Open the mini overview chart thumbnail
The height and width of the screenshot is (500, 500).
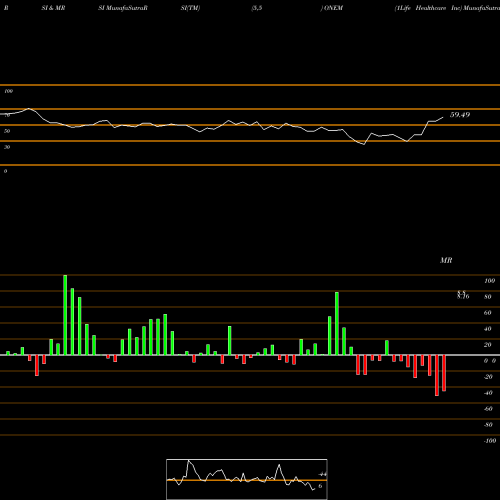click(247, 479)
